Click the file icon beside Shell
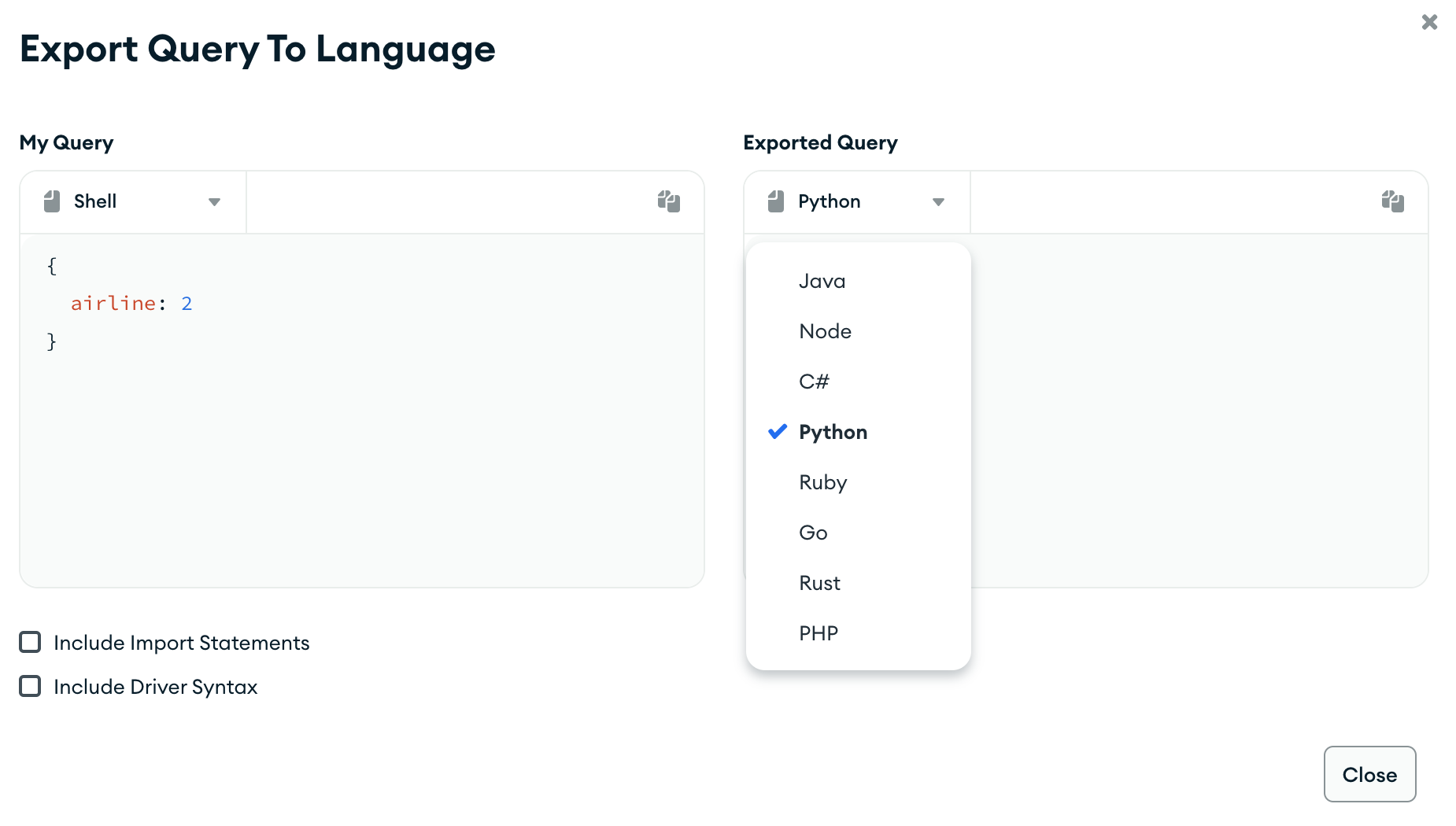Viewport: 1456px width, 826px height. click(x=52, y=201)
